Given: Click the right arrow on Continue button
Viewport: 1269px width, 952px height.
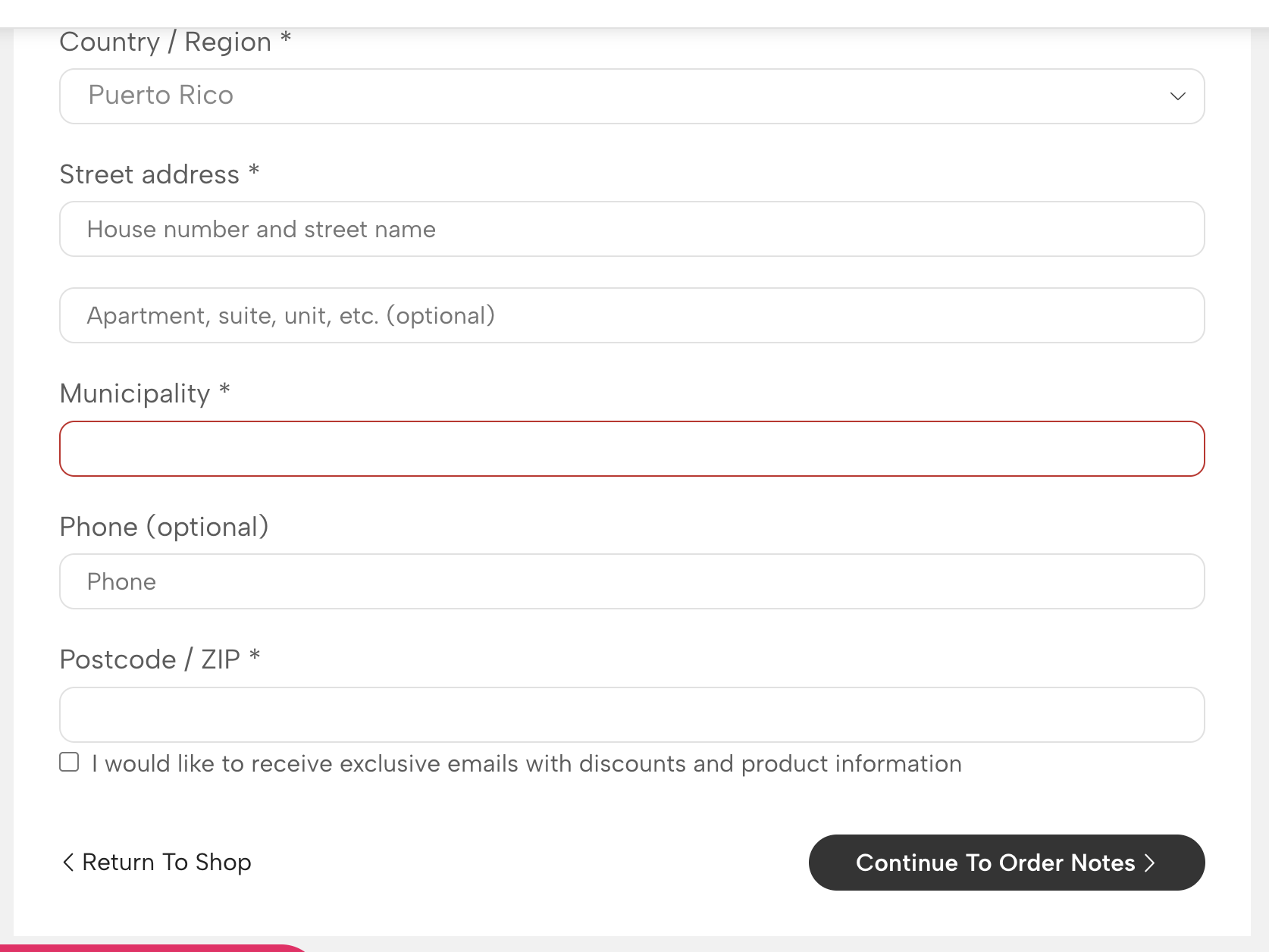Looking at the screenshot, I should (x=1149, y=863).
